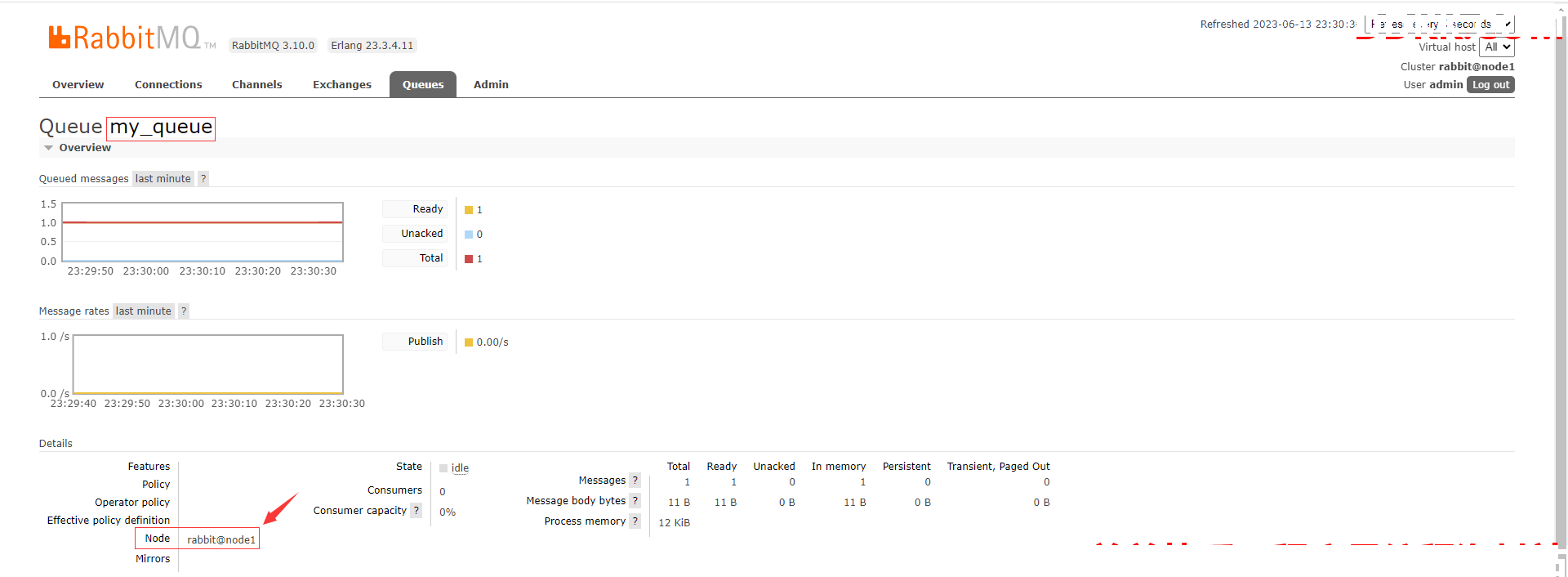
Task: Click the RabbitMQ 3.10.0 version label
Action: [273, 46]
